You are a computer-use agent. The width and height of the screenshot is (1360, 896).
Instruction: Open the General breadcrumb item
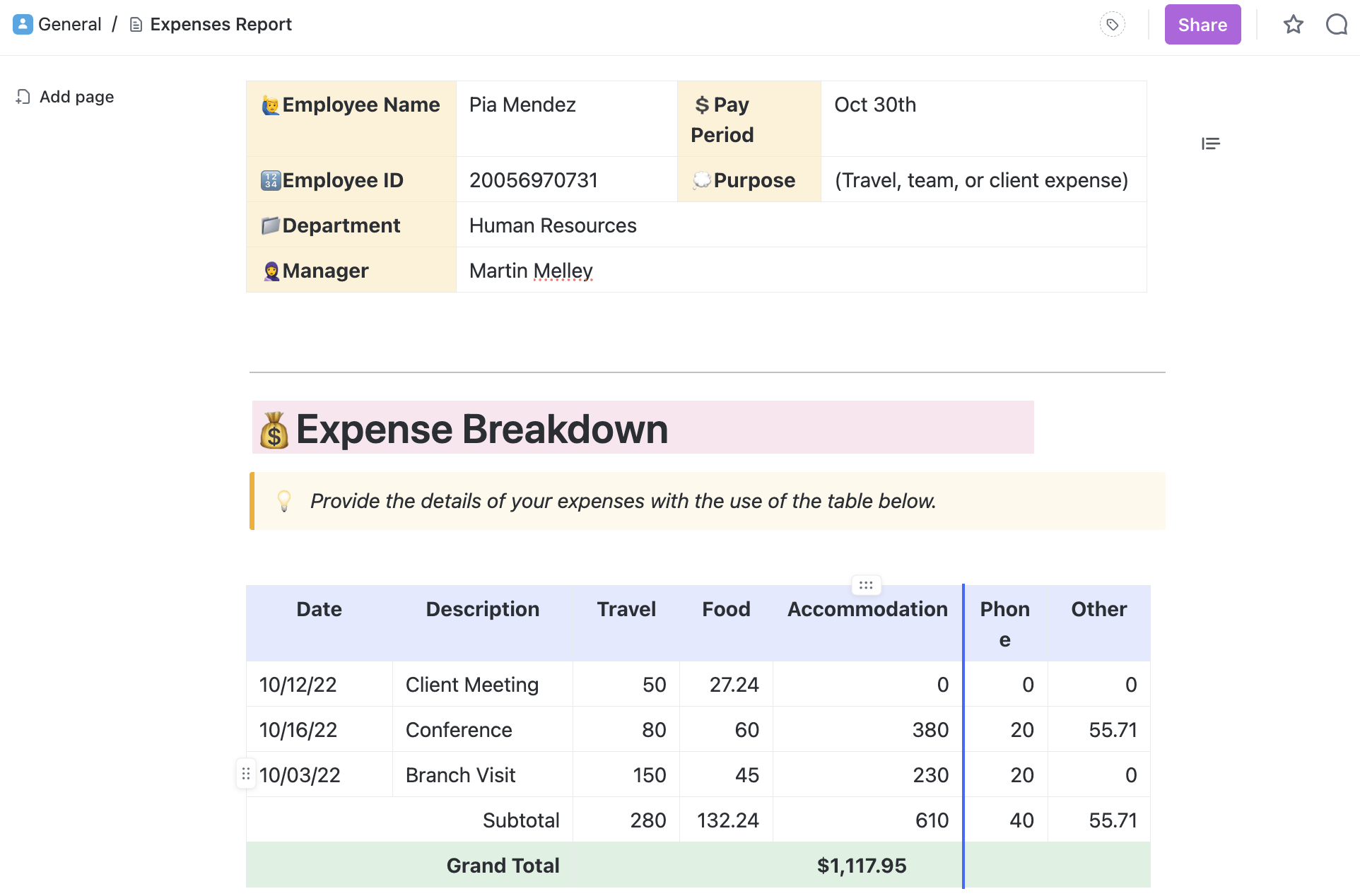point(70,23)
